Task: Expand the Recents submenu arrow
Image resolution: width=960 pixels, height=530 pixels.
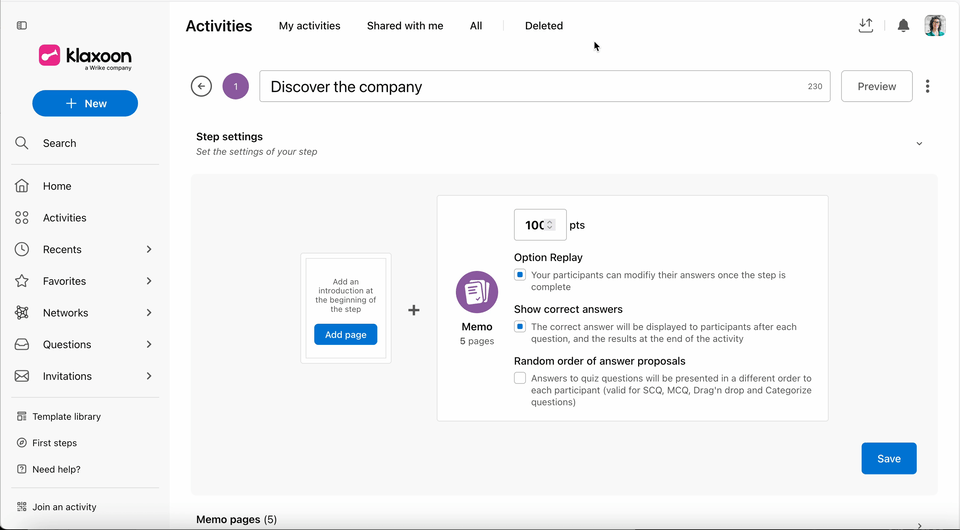Action: point(149,249)
